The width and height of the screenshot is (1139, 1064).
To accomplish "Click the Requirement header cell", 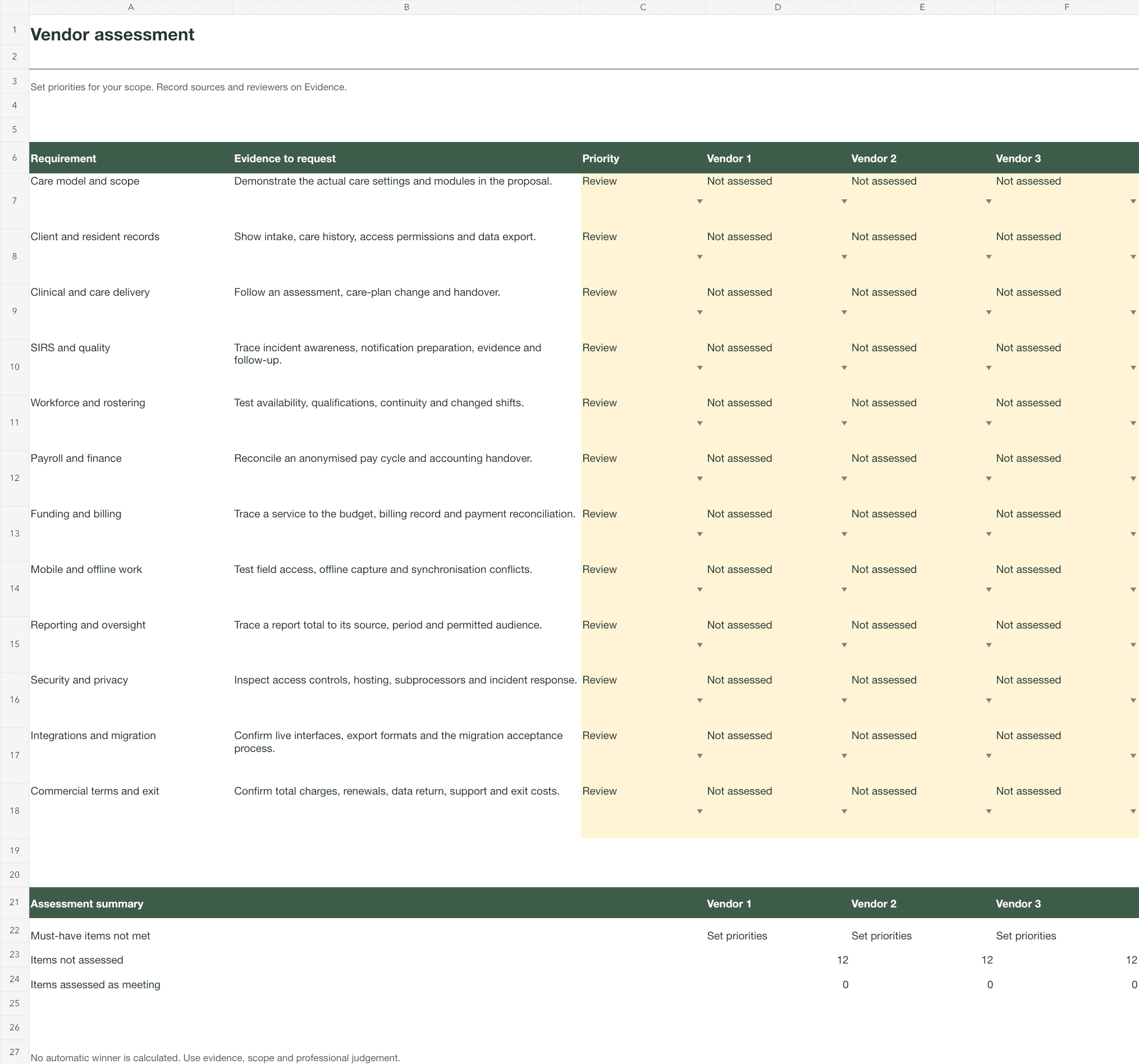I will pos(131,158).
